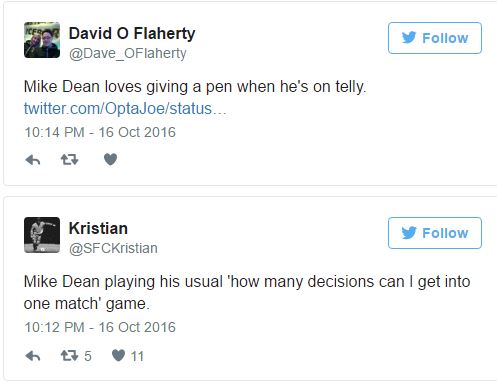Reply to David O Flaherty's tweet
This screenshot has width=497, height=385.
[33, 160]
